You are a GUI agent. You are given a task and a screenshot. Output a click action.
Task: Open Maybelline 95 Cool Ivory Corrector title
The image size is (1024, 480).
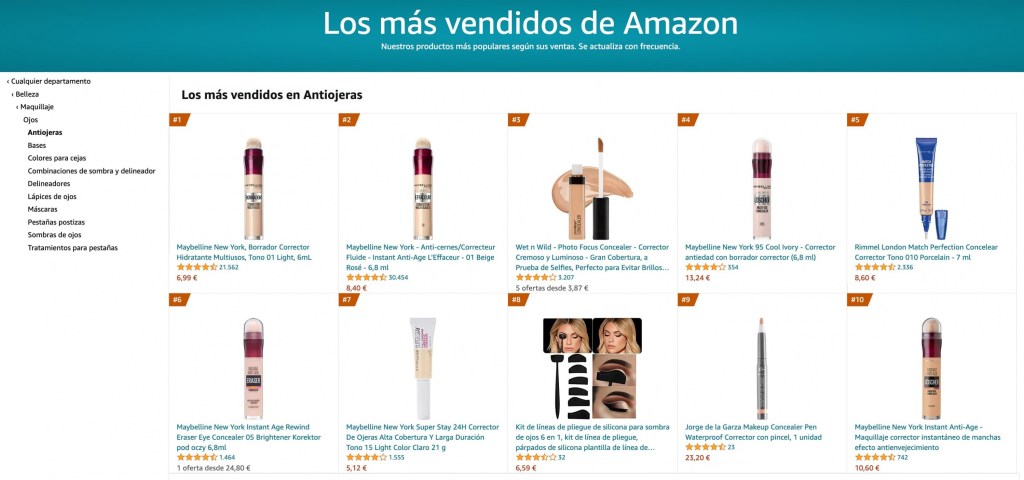point(760,252)
